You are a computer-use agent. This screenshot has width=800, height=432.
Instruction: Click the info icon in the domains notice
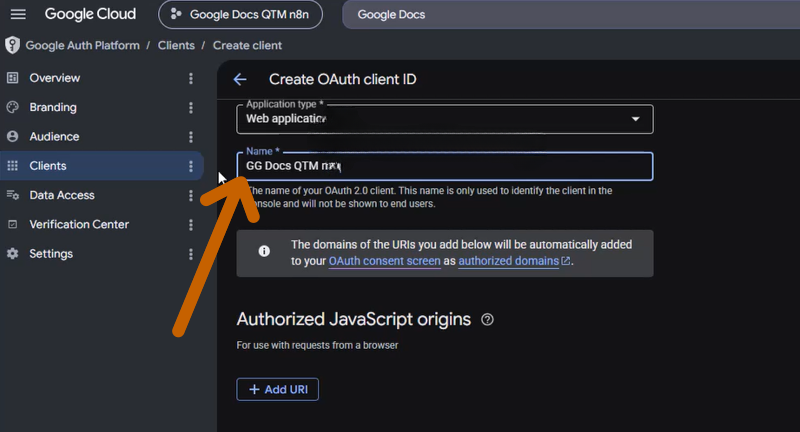point(264,251)
